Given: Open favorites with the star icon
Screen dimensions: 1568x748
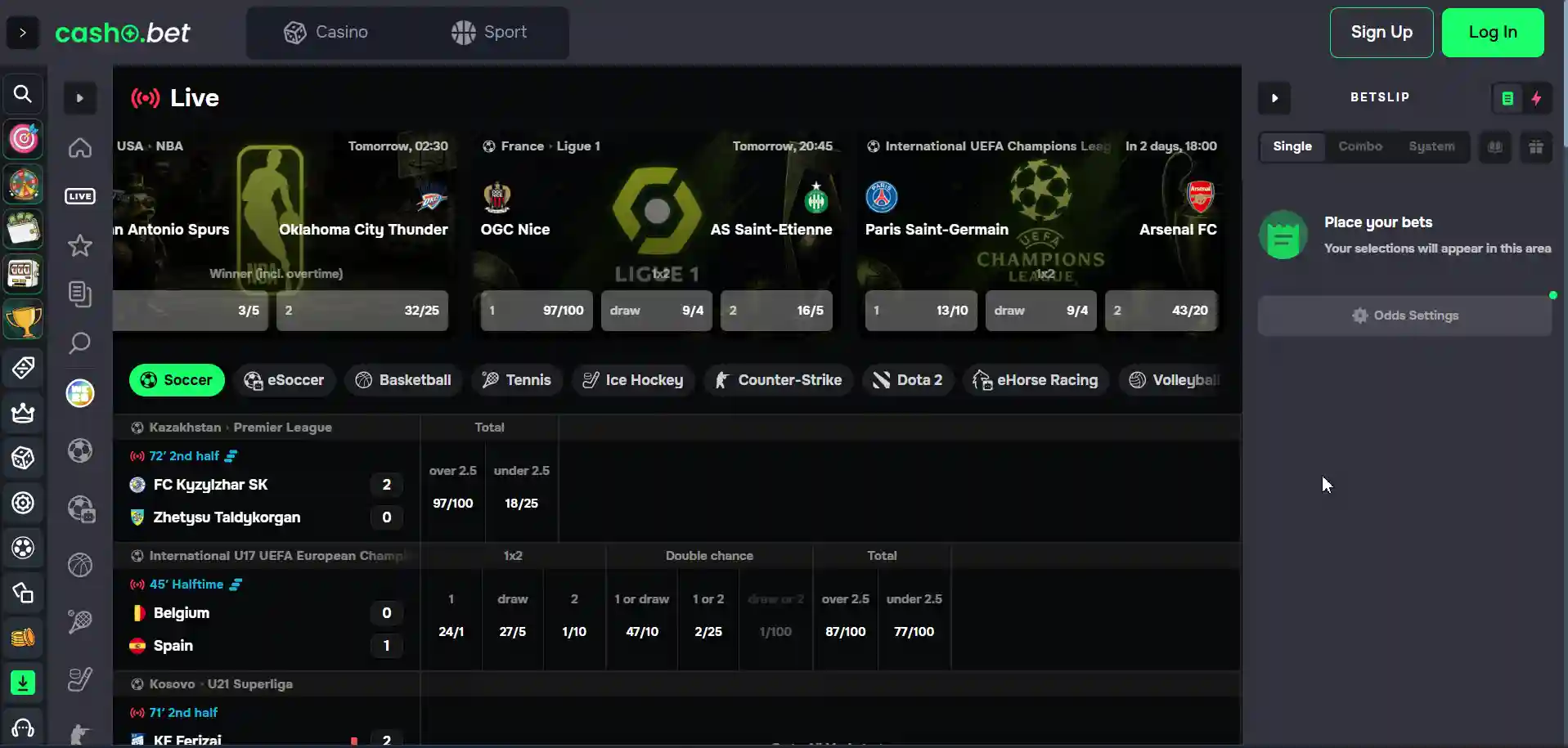Looking at the screenshot, I should point(80,245).
